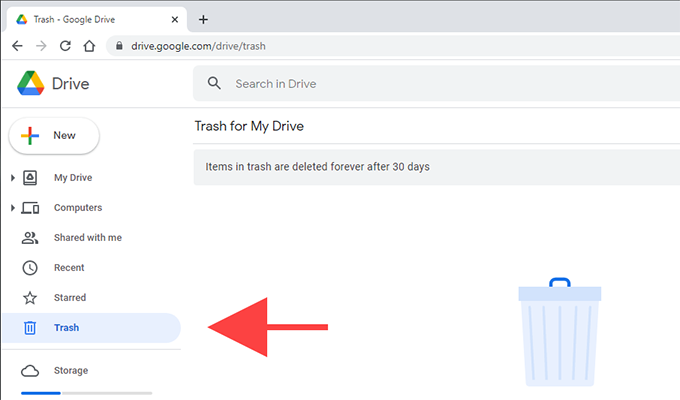Viewport: 680px width, 400px height.
Task: Click the Recent clock icon
Action: tap(30, 268)
